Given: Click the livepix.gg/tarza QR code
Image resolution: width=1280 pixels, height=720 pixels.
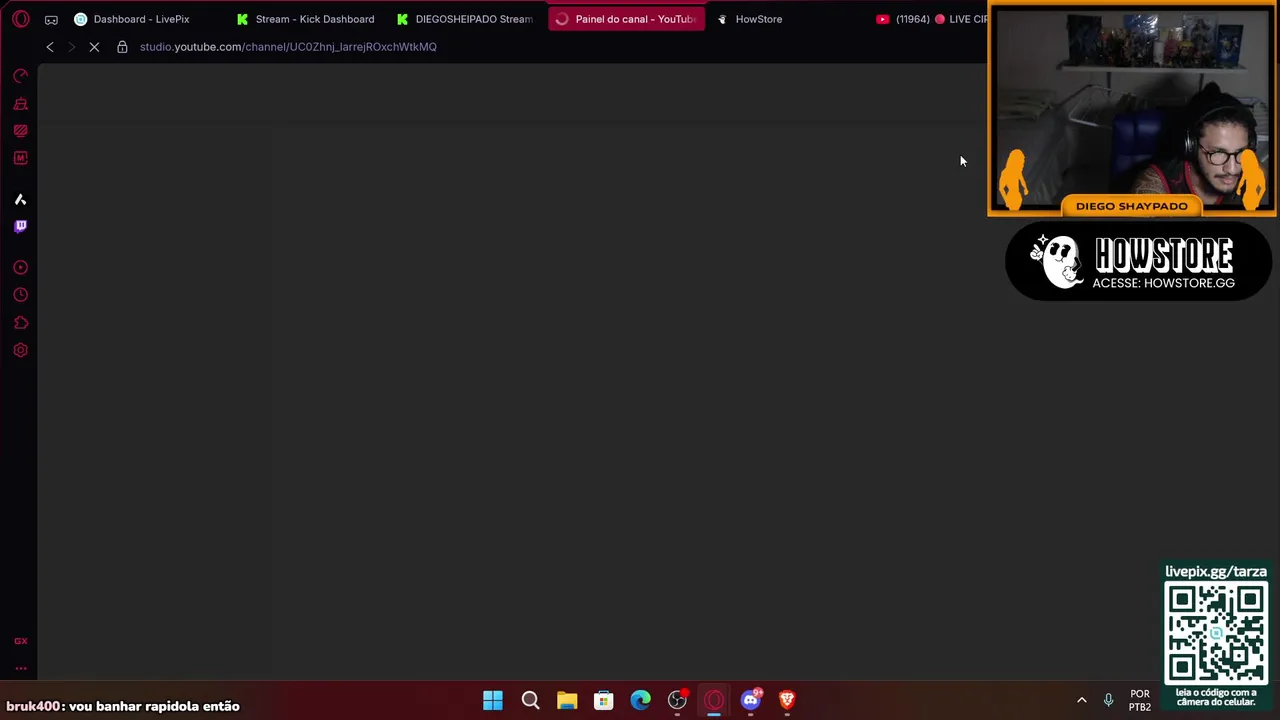Looking at the screenshot, I should (x=1216, y=633).
